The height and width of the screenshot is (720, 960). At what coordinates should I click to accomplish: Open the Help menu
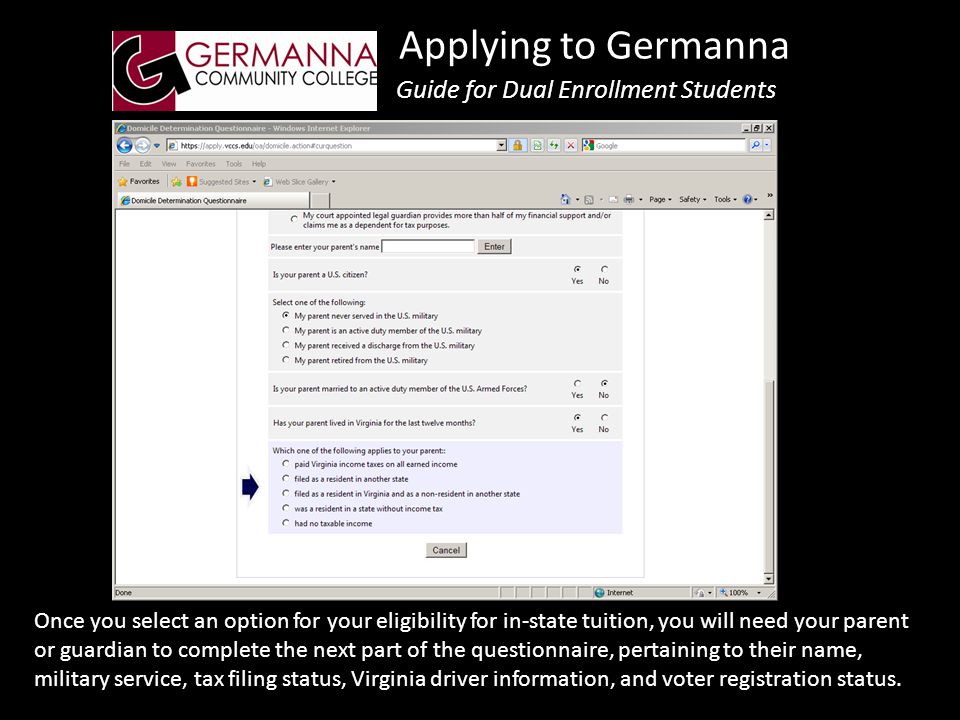(x=259, y=164)
